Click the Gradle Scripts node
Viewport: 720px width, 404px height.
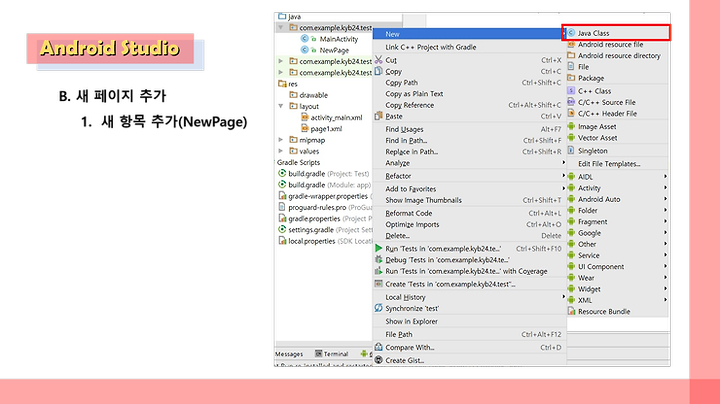tap(298, 163)
